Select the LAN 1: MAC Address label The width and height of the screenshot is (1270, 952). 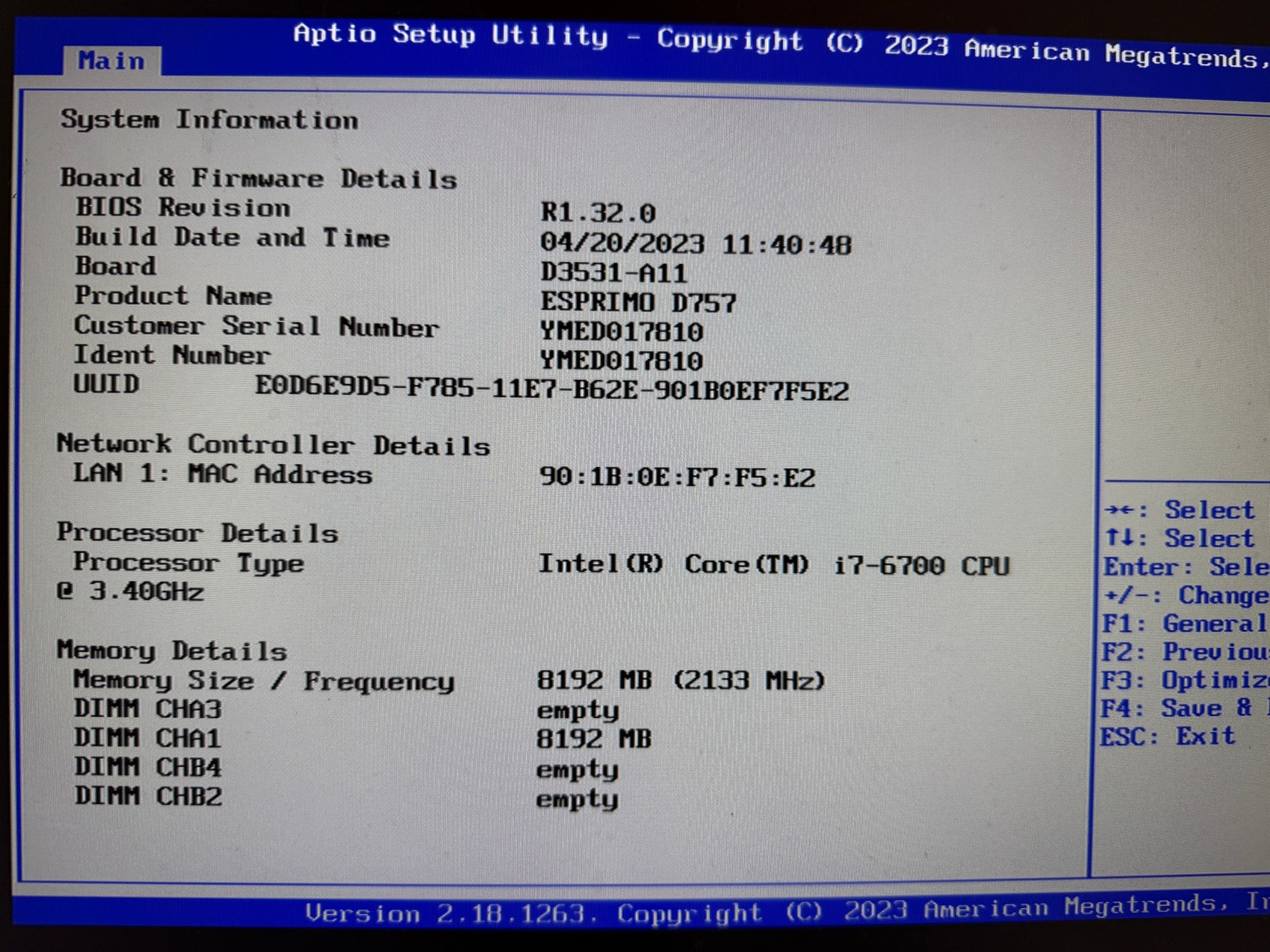pos(223,474)
